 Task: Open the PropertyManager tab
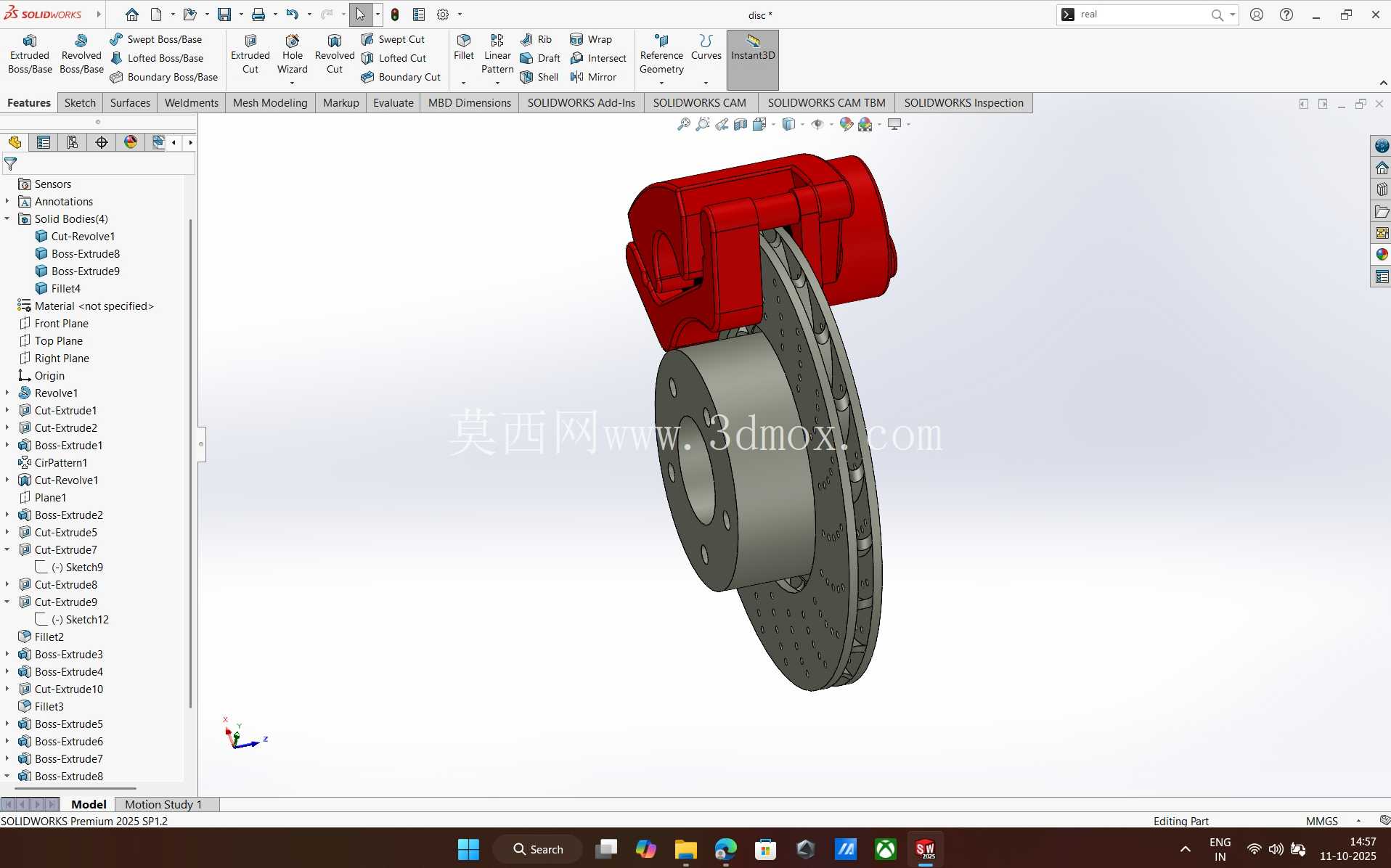tap(44, 142)
